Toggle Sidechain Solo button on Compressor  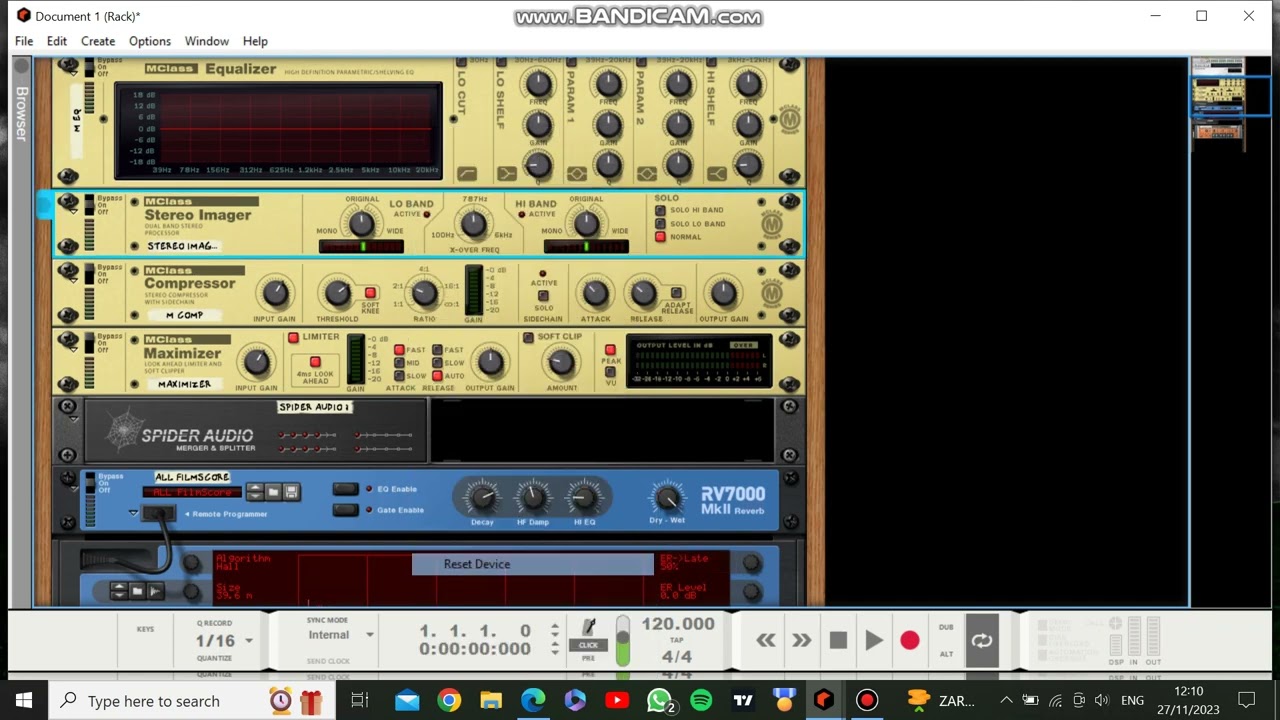pyautogui.click(x=543, y=296)
